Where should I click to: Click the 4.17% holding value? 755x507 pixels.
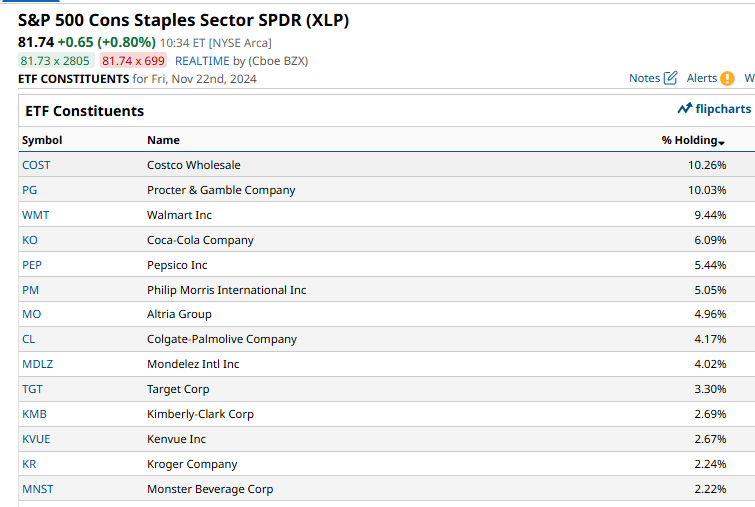click(x=710, y=339)
